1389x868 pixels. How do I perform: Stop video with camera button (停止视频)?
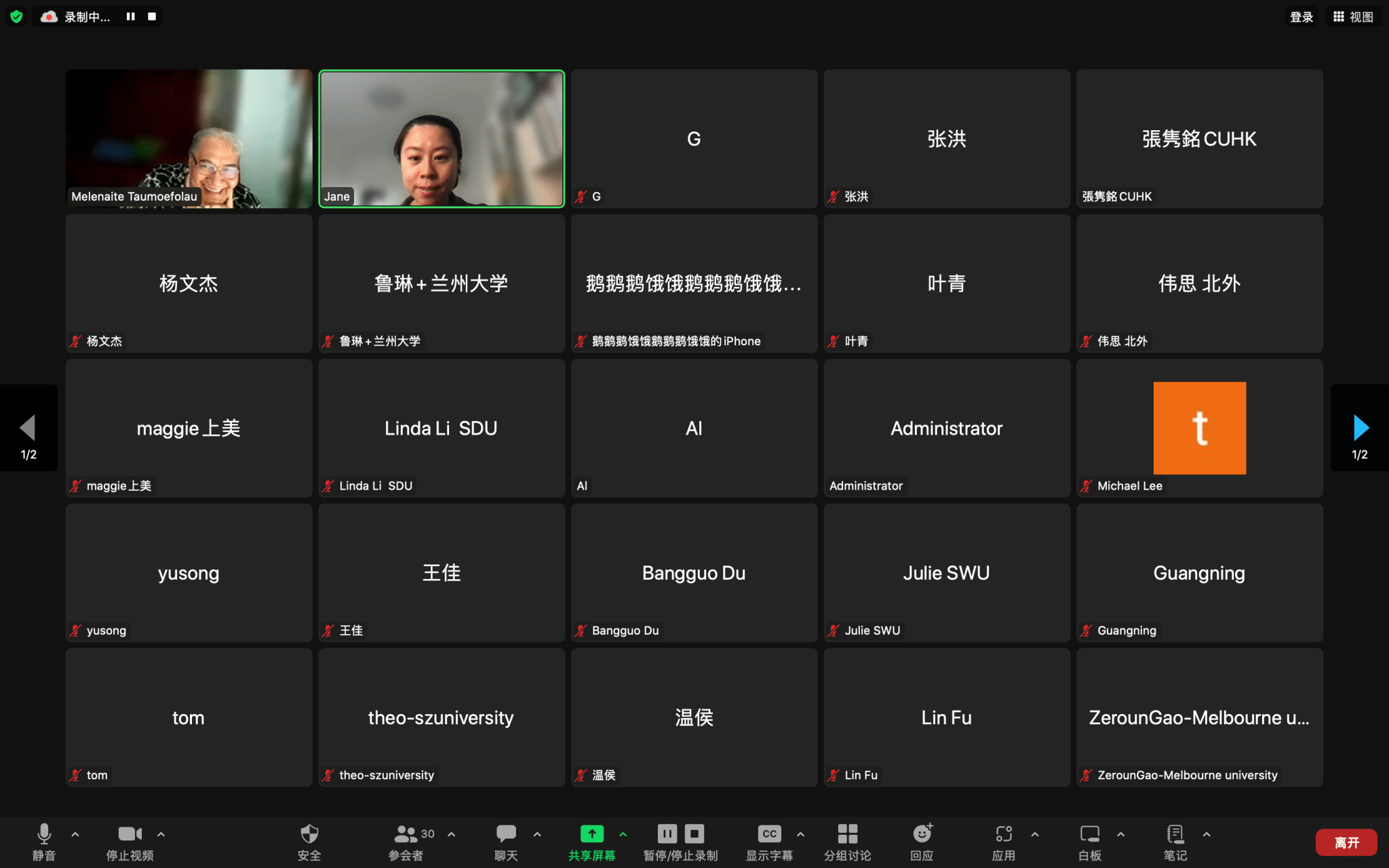[x=130, y=833]
